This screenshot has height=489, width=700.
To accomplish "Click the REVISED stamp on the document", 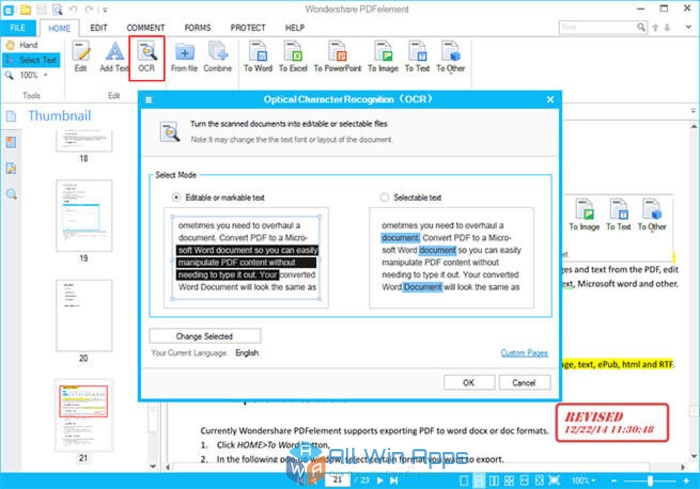I will pyautogui.click(x=612, y=423).
